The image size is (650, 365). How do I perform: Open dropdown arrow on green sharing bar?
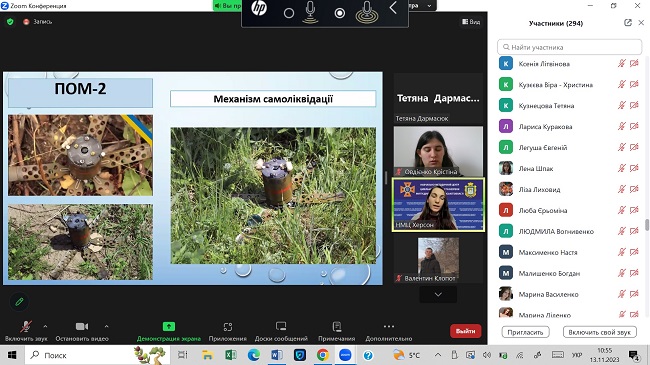pos(429,6)
